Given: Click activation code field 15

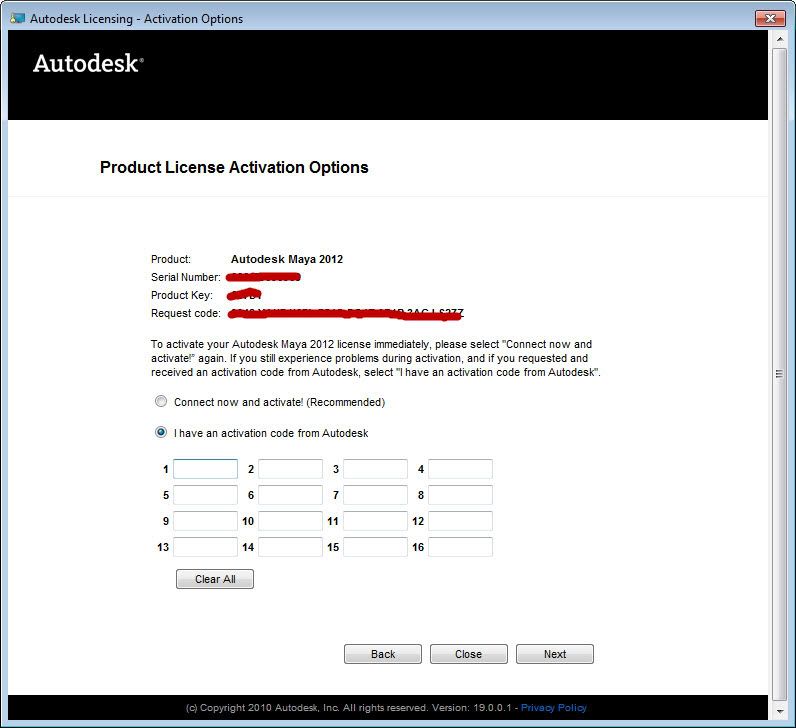Looking at the screenshot, I should [x=375, y=547].
